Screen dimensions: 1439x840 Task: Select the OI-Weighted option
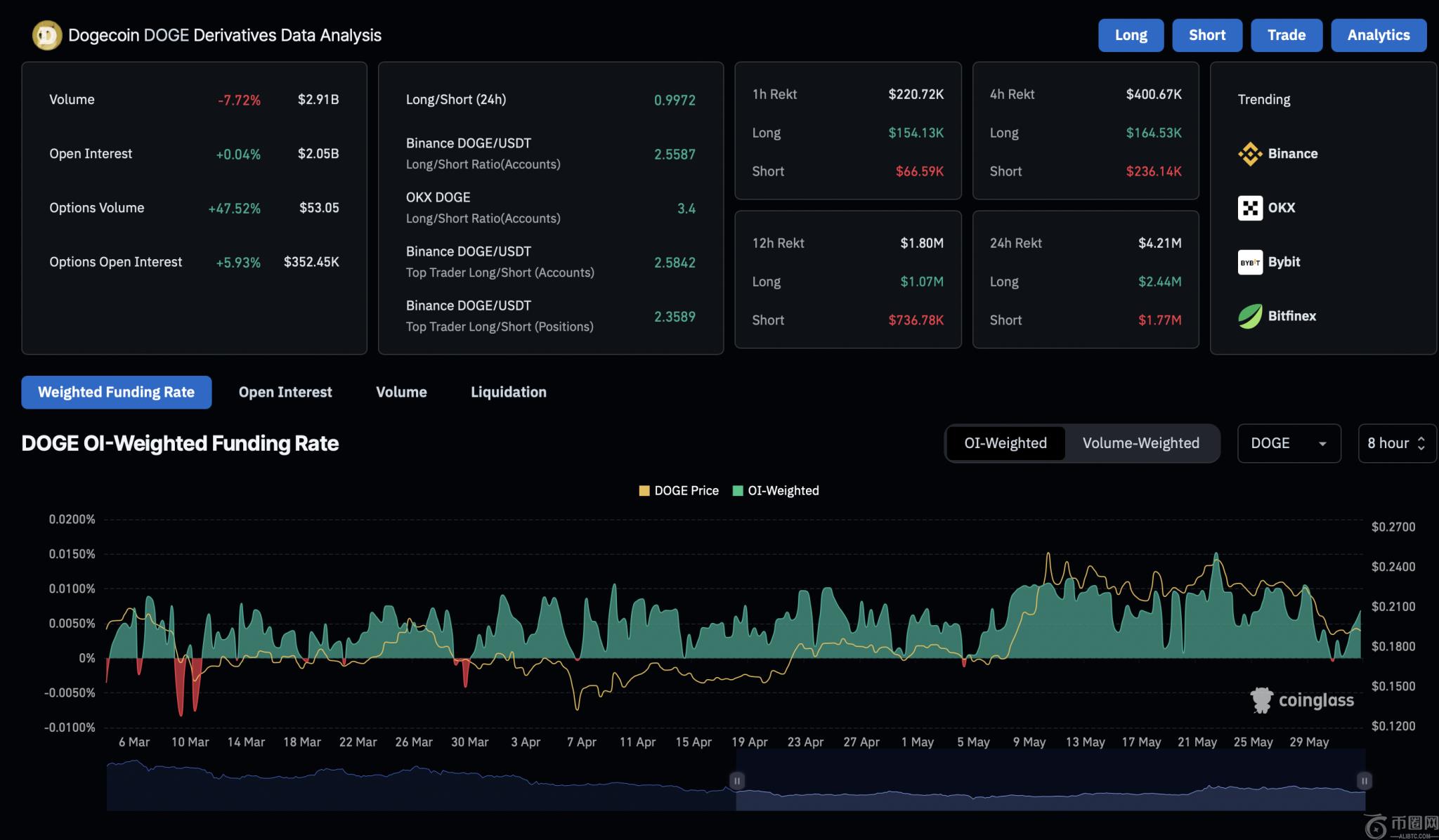(1005, 443)
